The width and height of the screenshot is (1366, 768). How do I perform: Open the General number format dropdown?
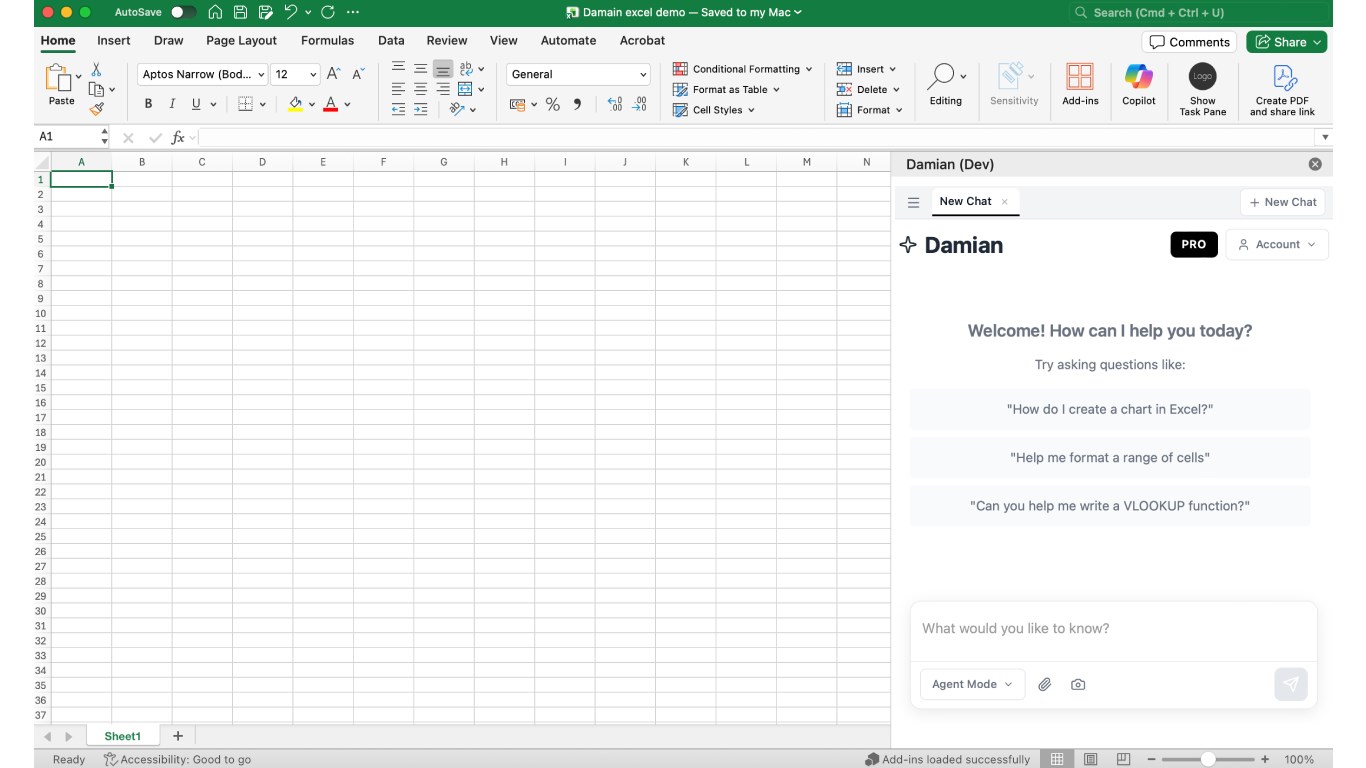tap(578, 74)
